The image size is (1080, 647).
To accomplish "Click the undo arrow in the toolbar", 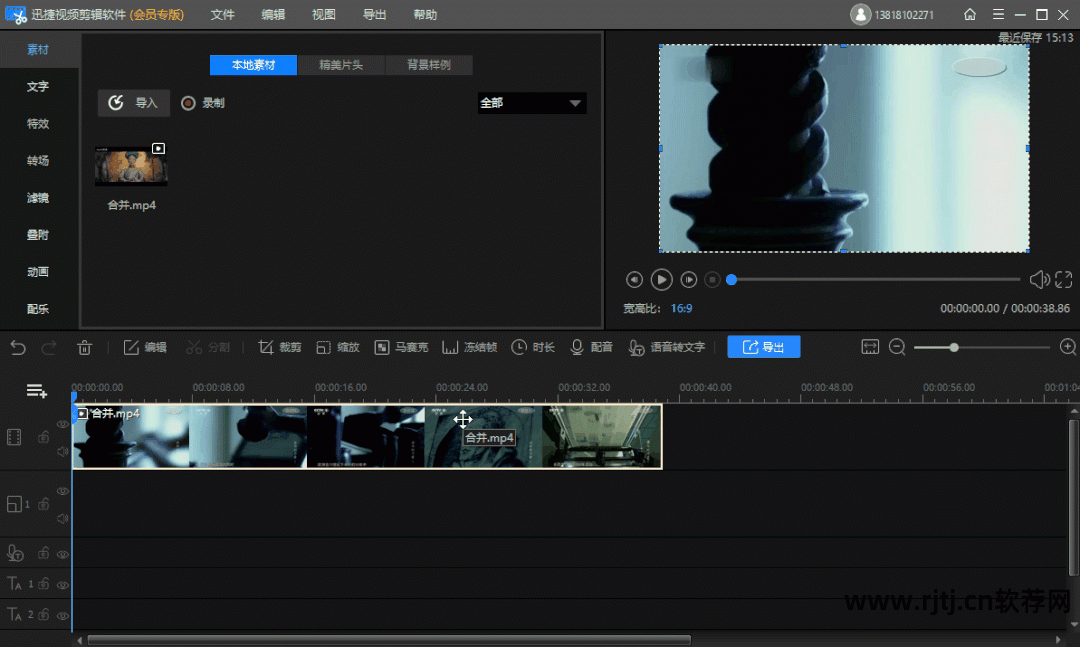I will [x=18, y=348].
